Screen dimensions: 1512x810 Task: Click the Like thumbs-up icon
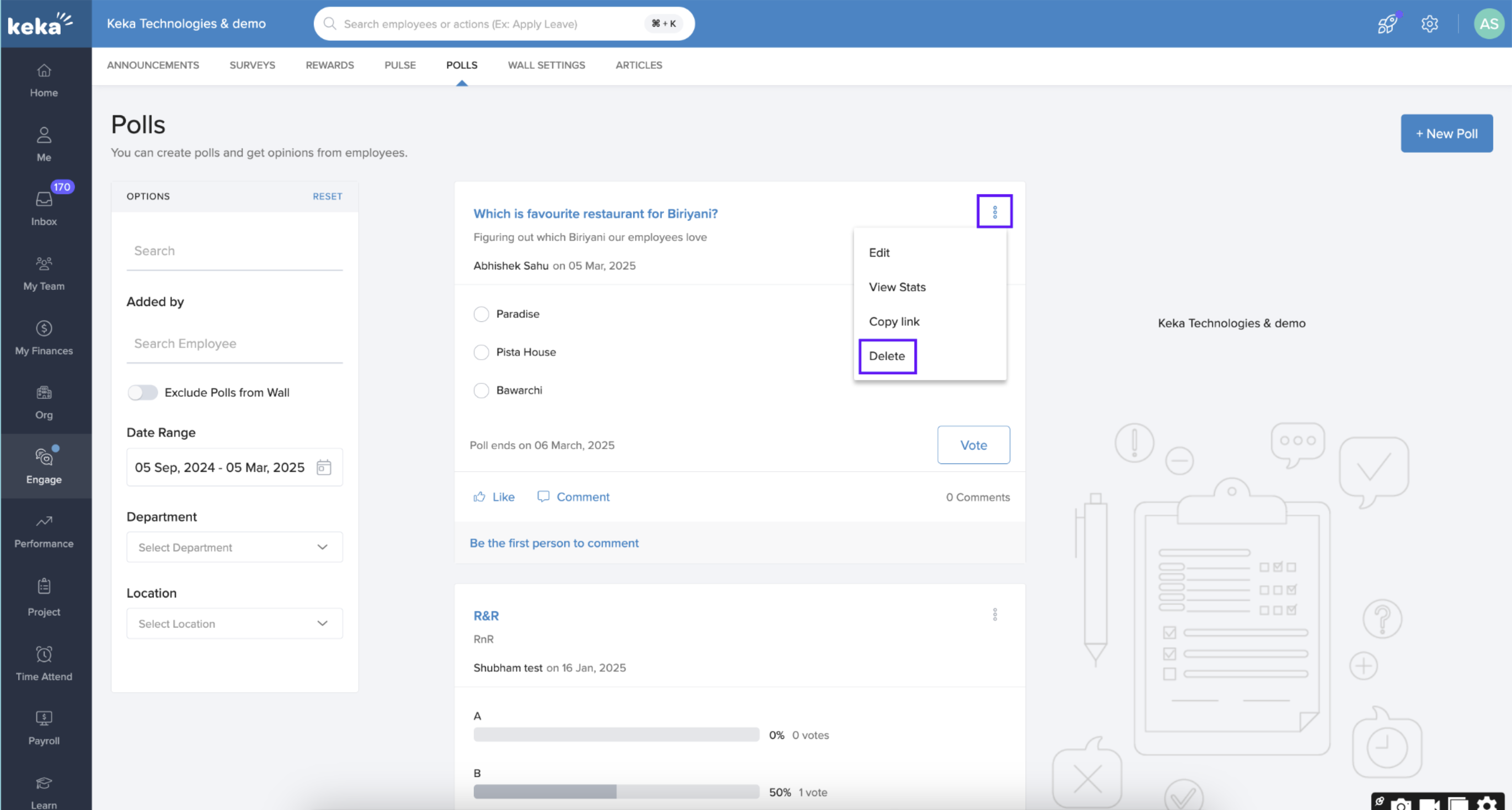pyautogui.click(x=479, y=497)
